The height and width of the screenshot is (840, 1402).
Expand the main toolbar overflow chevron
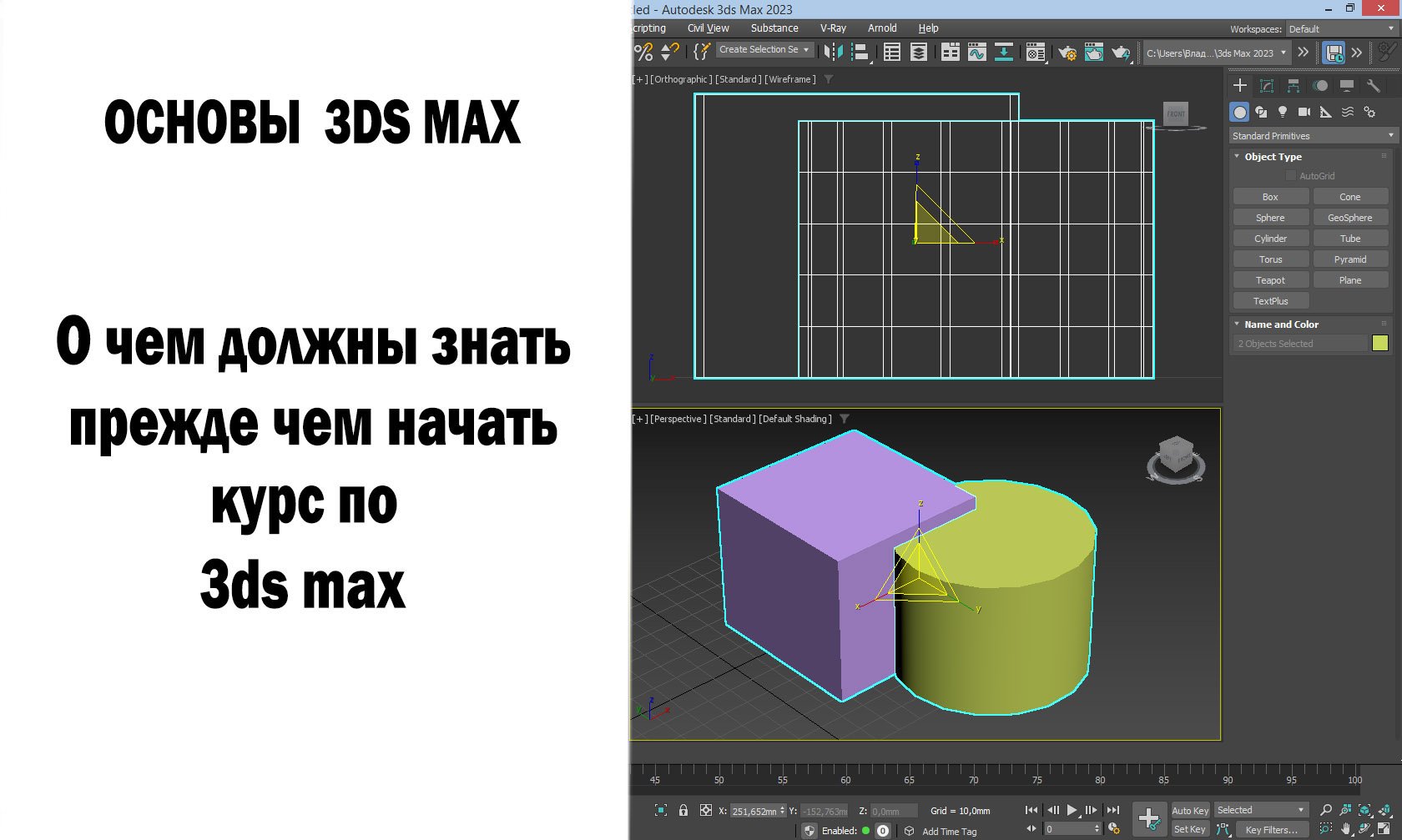(x=1304, y=53)
